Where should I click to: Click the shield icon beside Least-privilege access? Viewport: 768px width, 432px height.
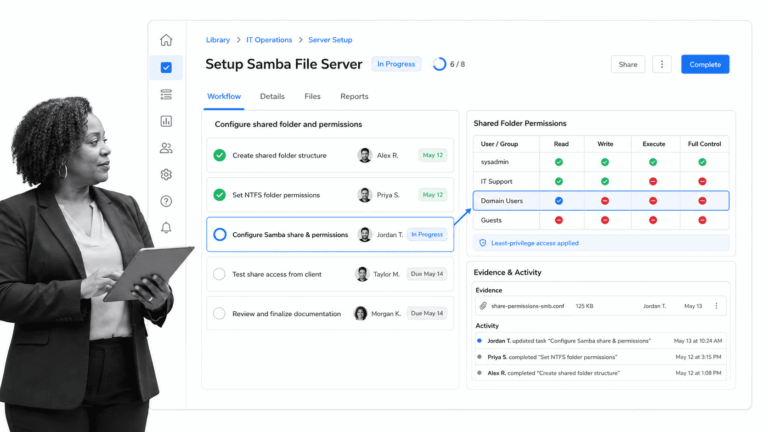click(482, 243)
